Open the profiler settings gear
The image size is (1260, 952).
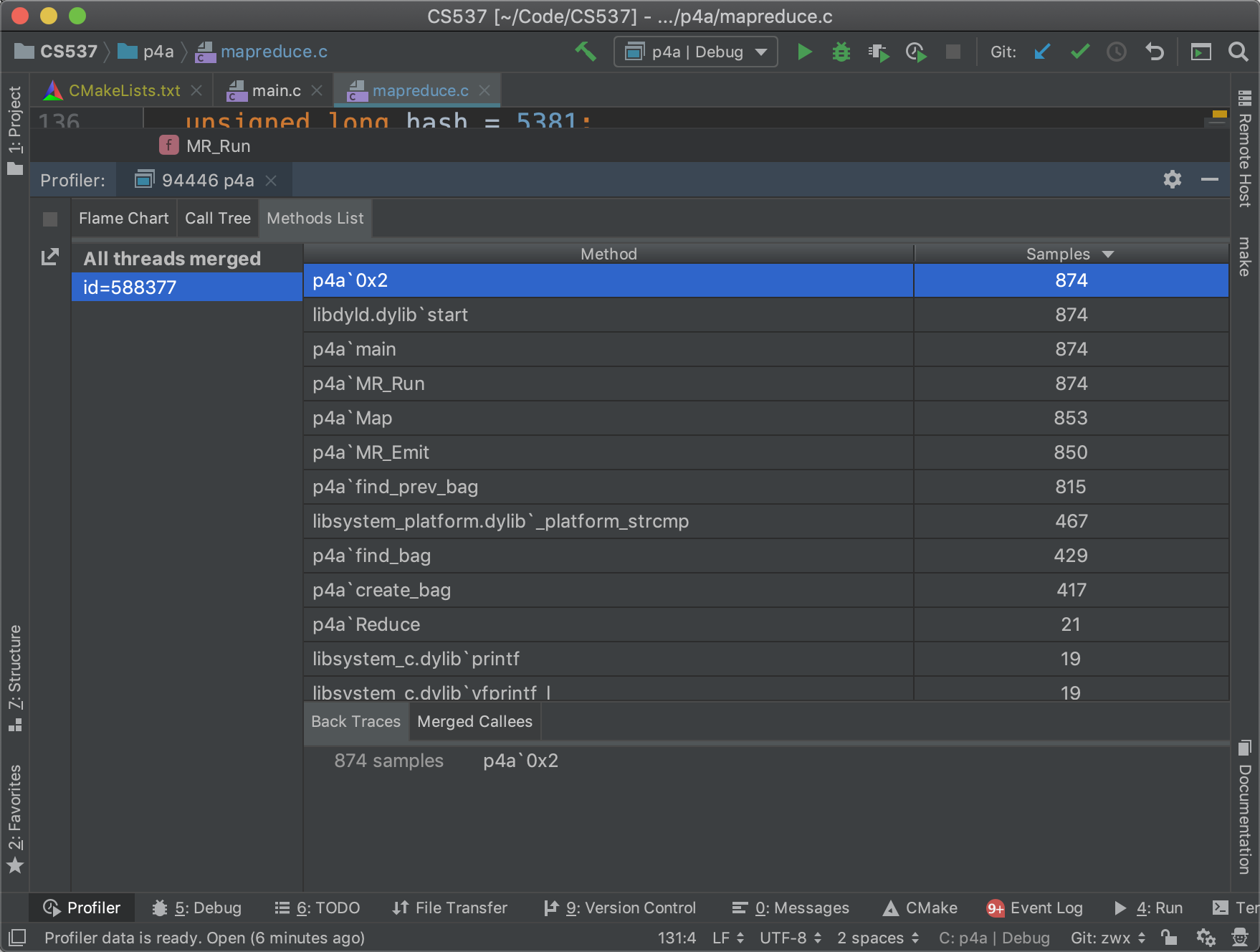pyautogui.click(x=1172, y=179)
